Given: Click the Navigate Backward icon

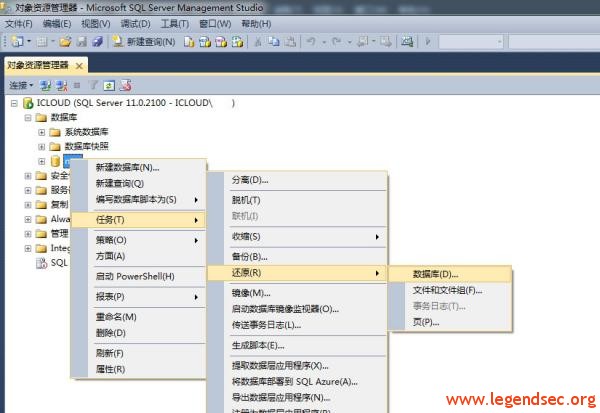Looking at the screenshot, I should 362,41.
